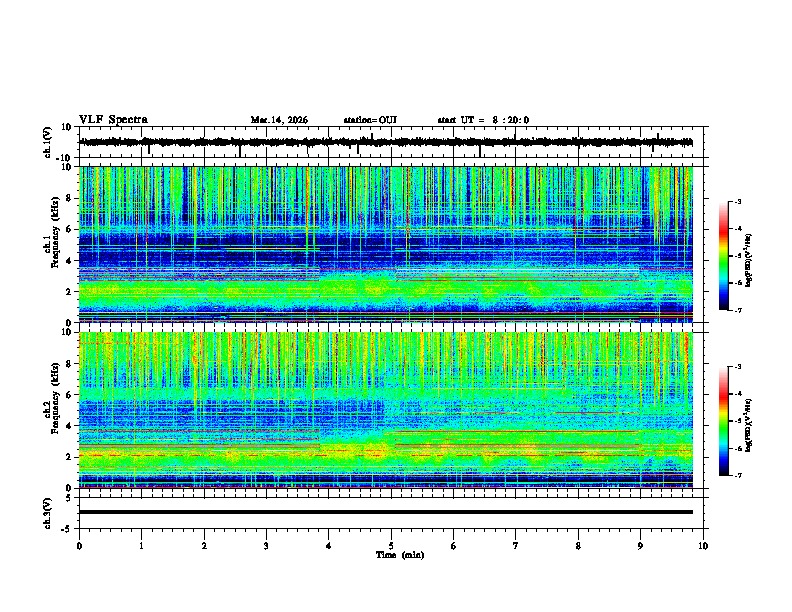
Task: Click the '-4' tick on ch.2 colorbar
Action: coord(737,394)
